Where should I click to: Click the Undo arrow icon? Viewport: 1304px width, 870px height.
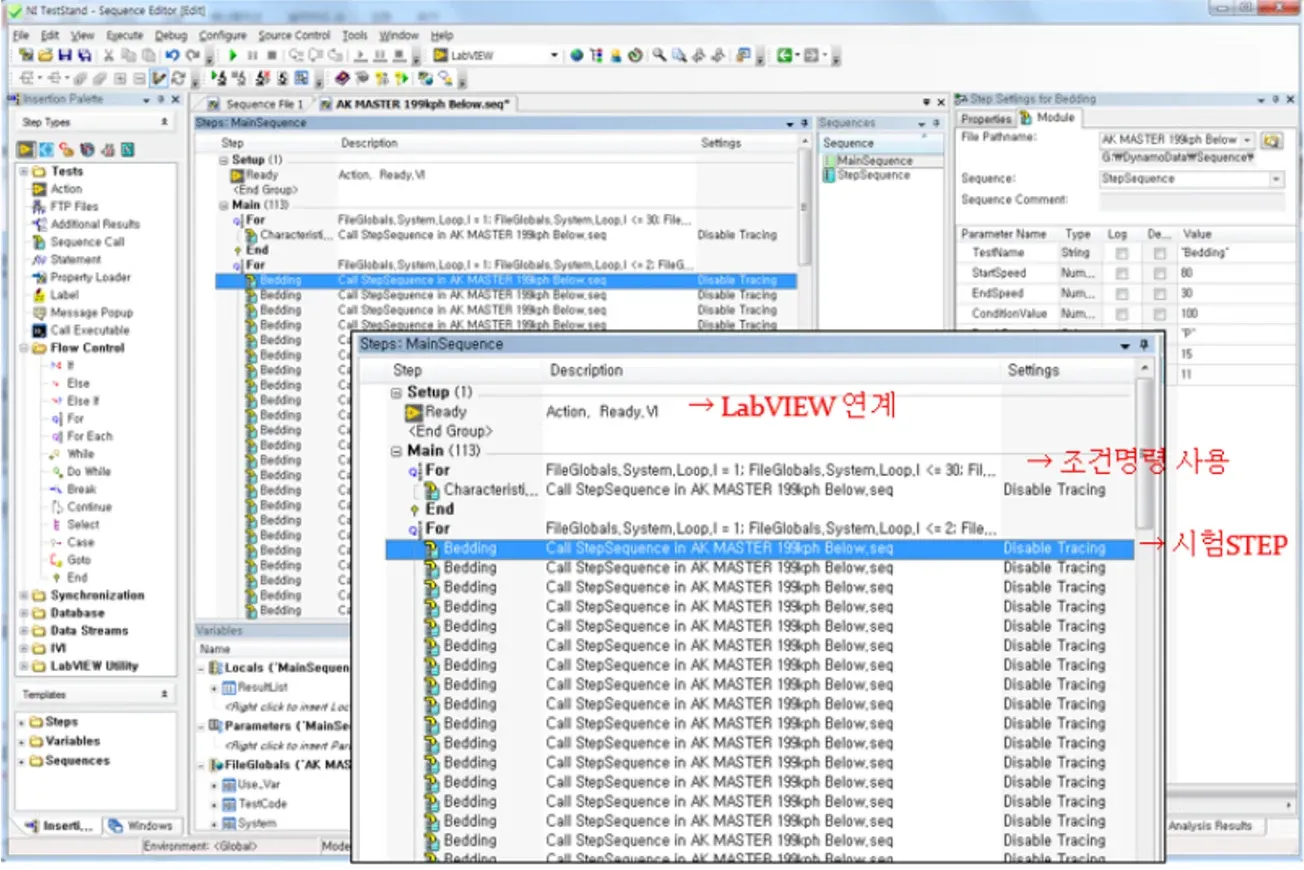tap(172, 56)
